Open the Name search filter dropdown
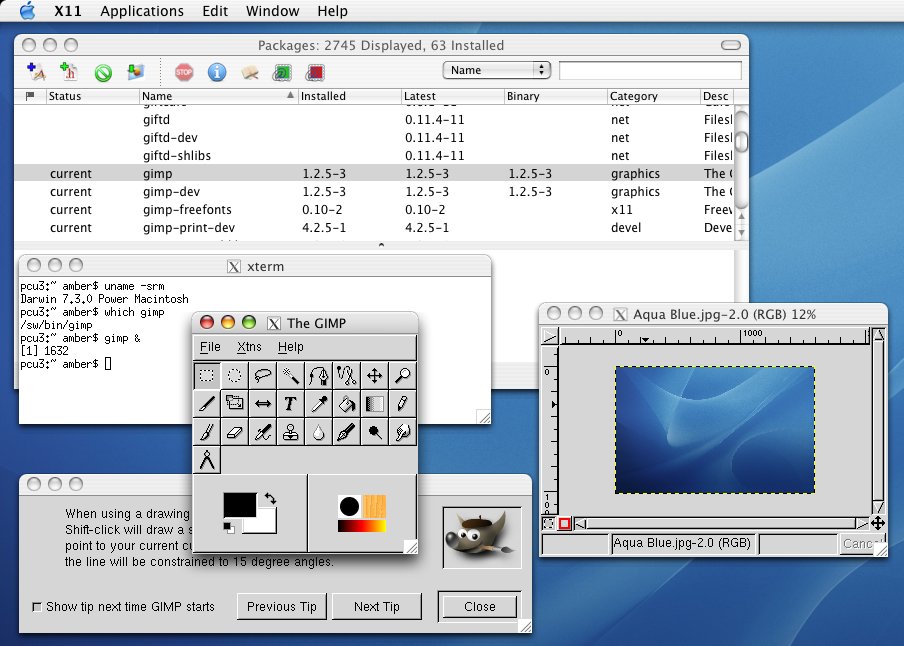 pos(497,70)
